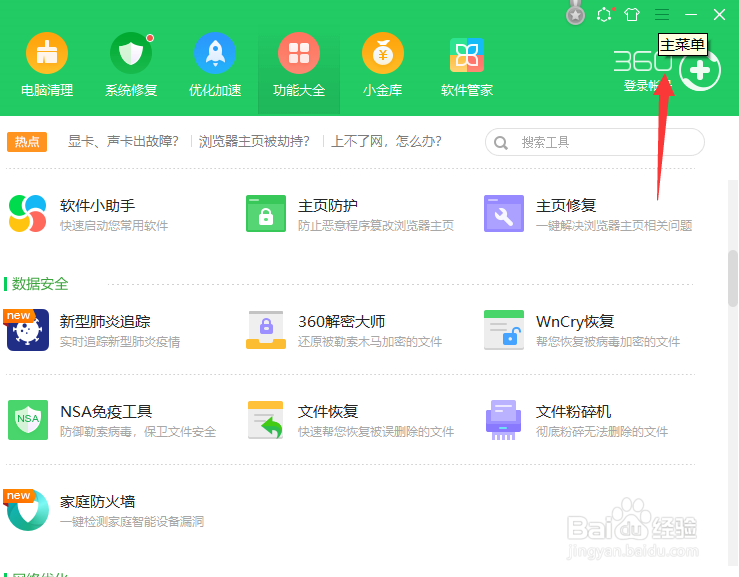Click the 主页防护 title text
Viewport: 739px width, 577px height.
click(x=328, y=206)
